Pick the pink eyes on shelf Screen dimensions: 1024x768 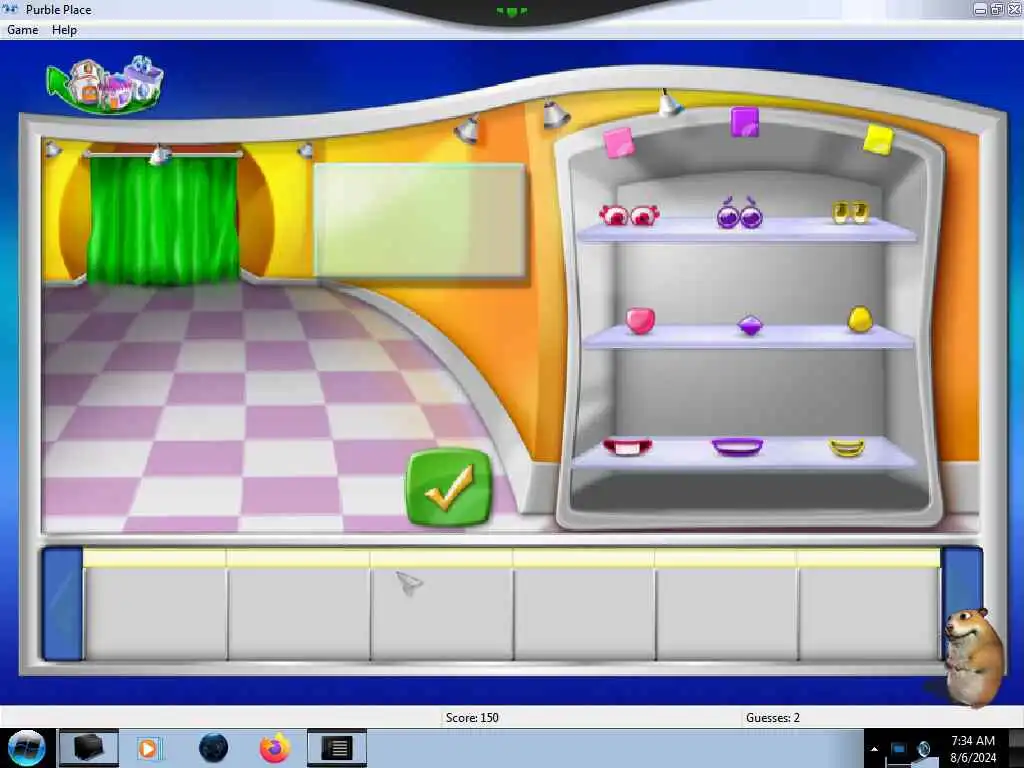(629, 214)
